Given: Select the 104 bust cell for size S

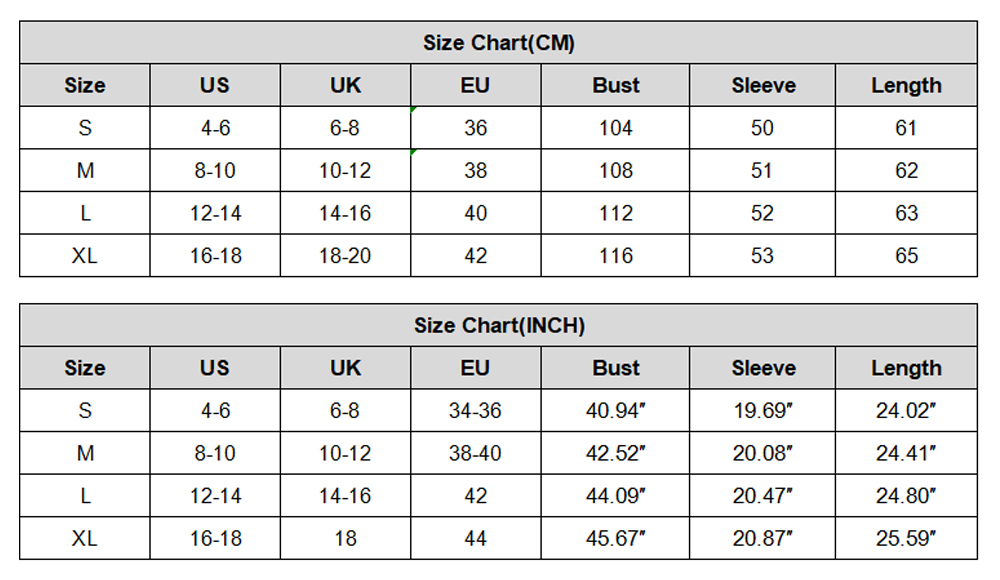Looking at the screenshot, I should 615,128.
